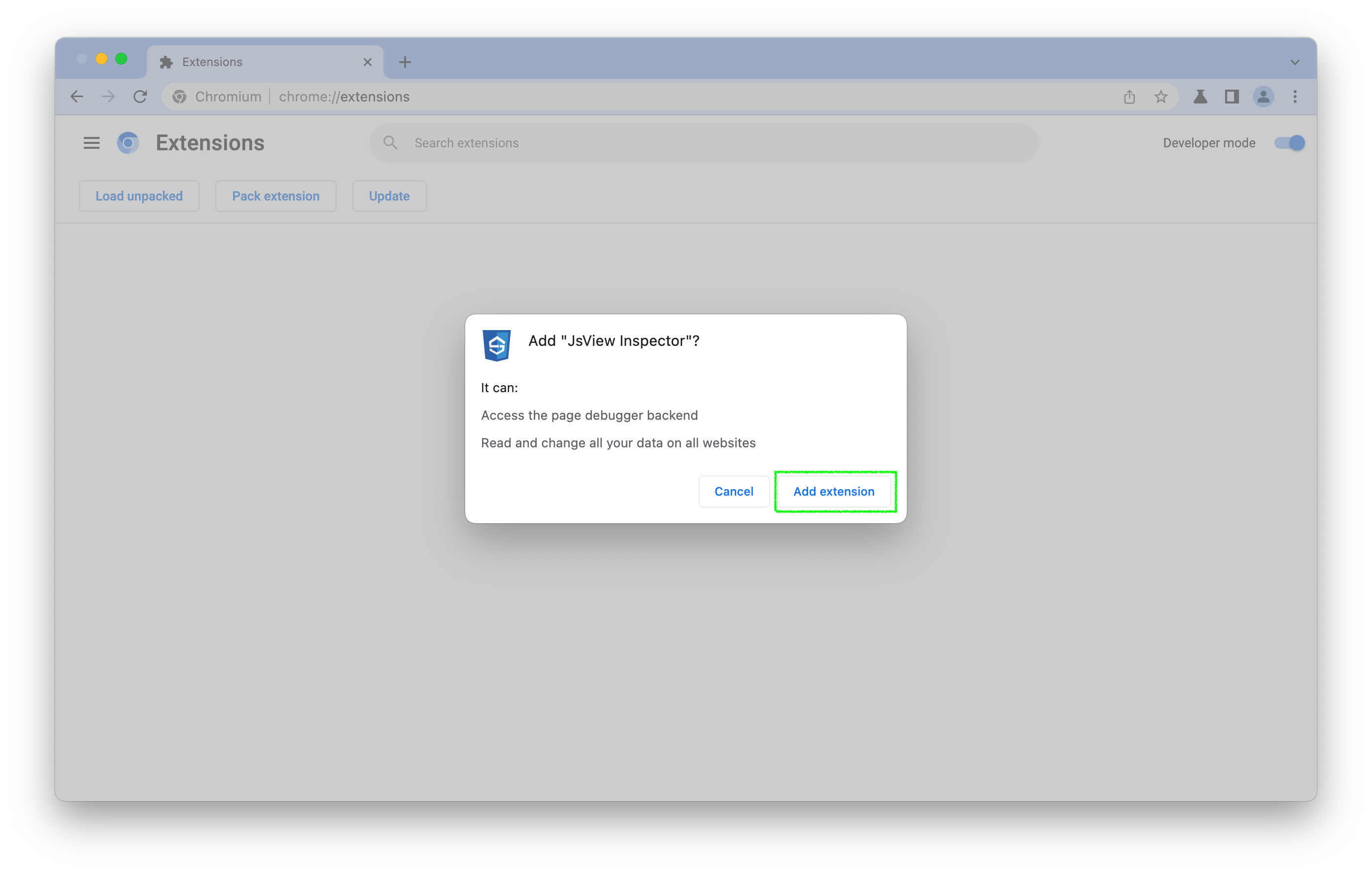This screenshot has width=1372, height=874.
Task: Expand the tab search chevron
Action: click(1295, 62)
